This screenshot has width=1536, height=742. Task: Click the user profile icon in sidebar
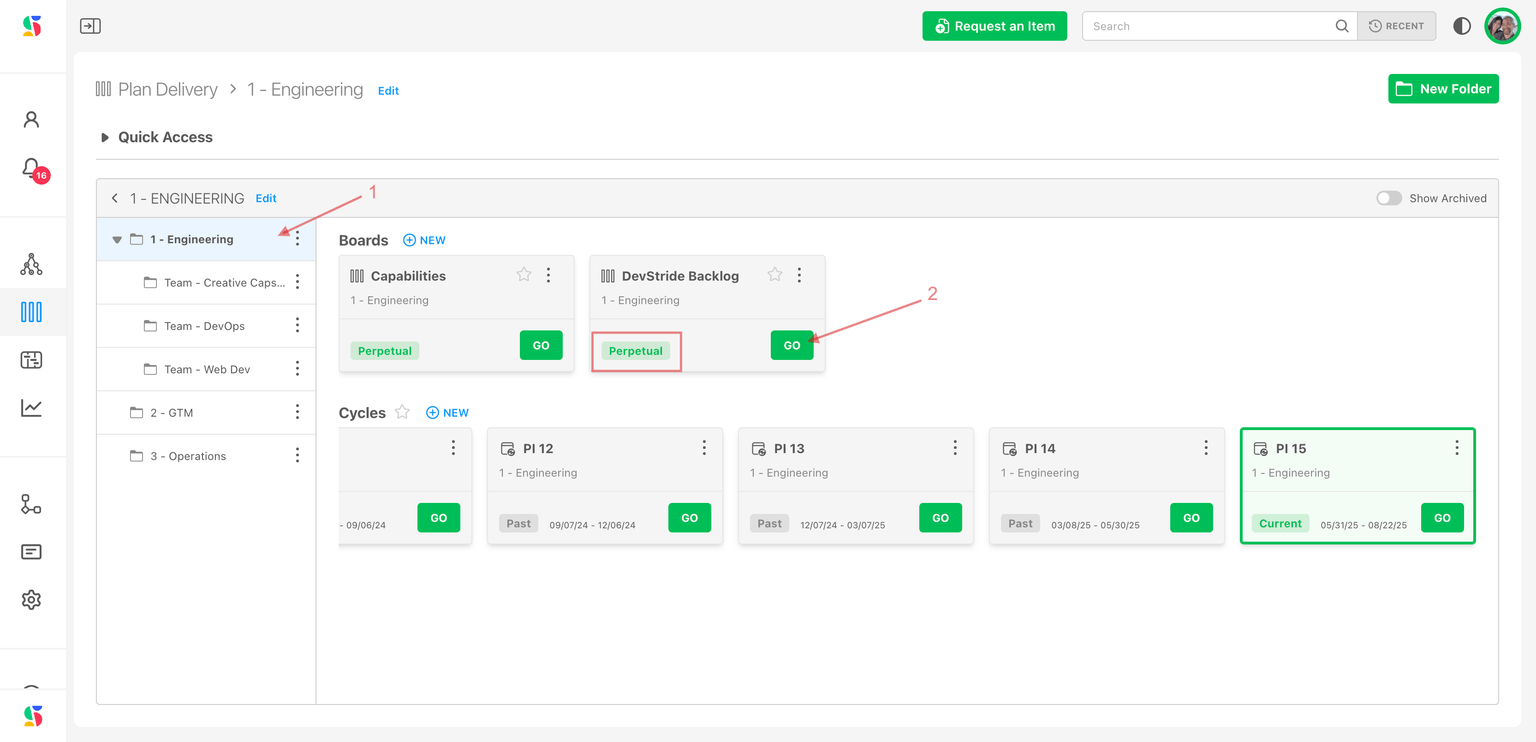click(x=31, y=120)
